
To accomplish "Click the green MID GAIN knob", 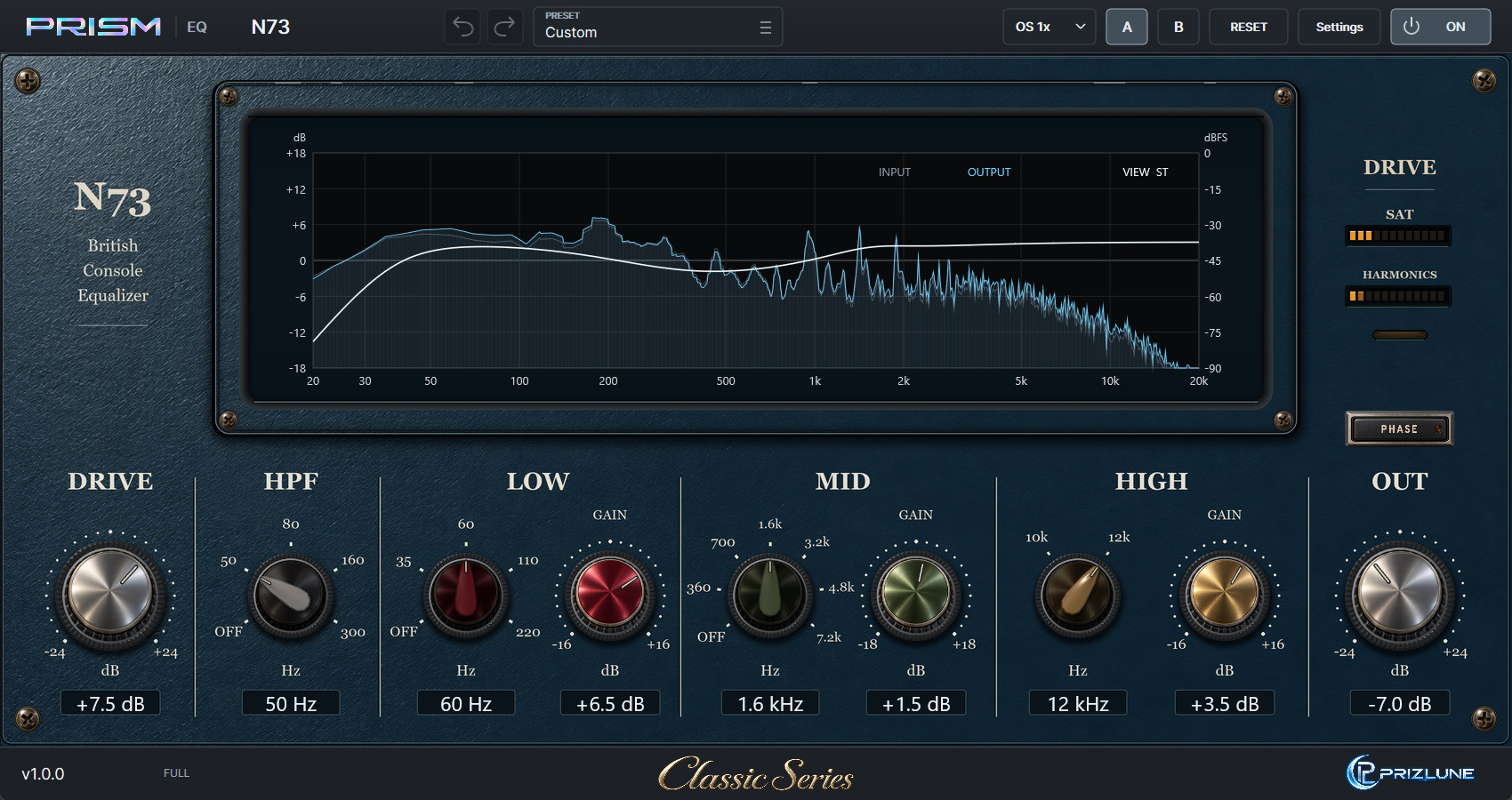I will pos(916,594).
